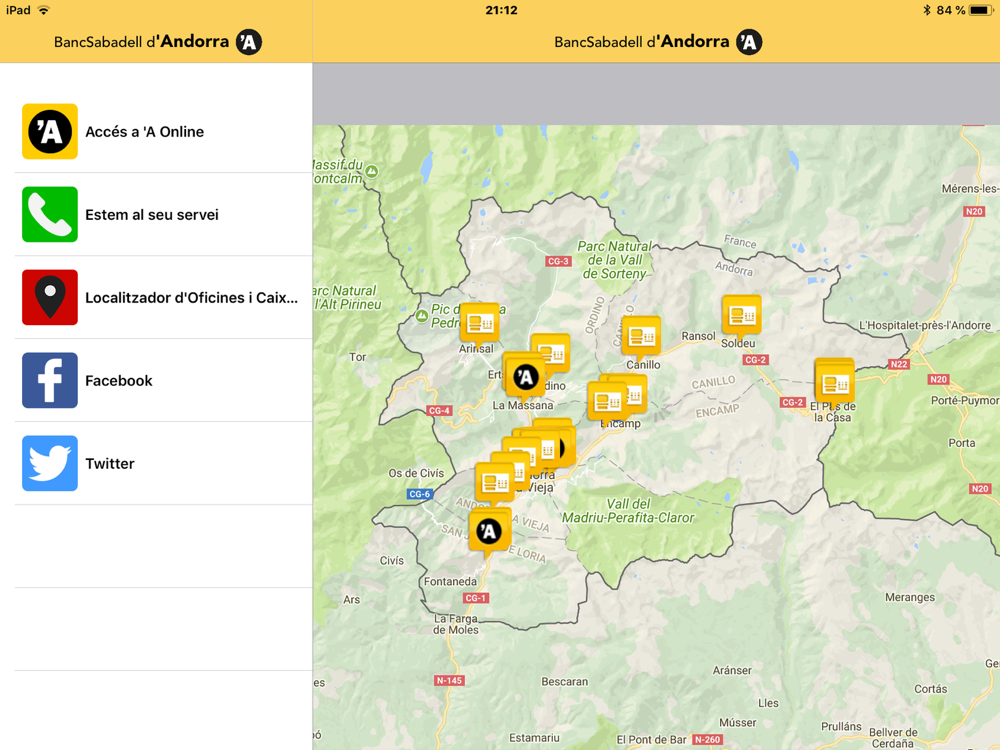
Task: Open the red location pin icon
Action: (50, 297)
